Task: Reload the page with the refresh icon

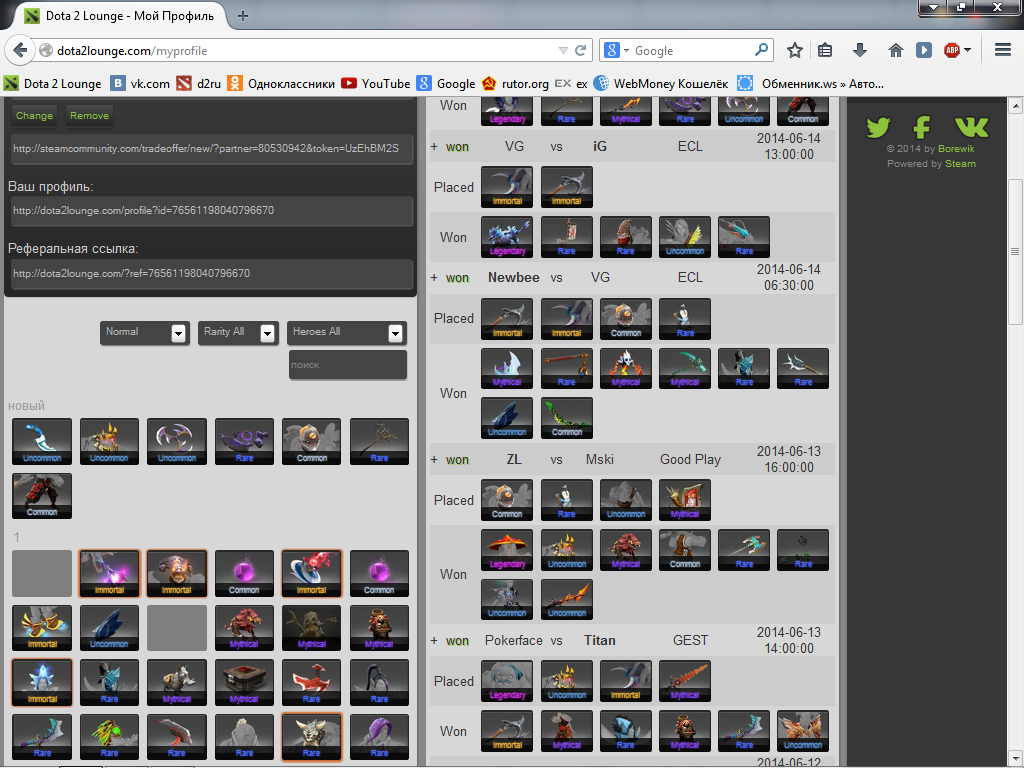Action: [x=580, y=50]
